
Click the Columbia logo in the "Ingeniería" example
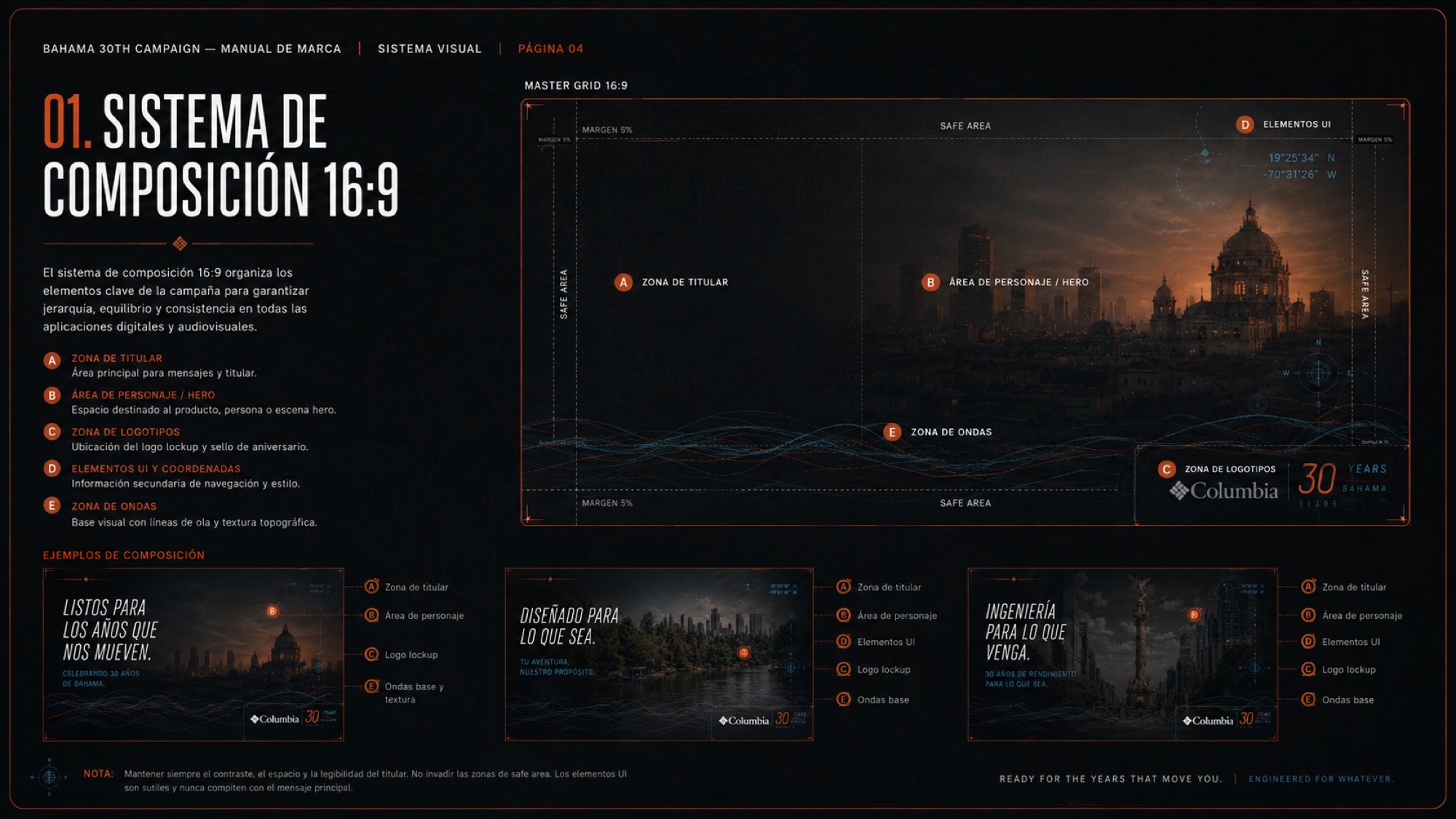pyautogui.click(x=1208, y=721)
